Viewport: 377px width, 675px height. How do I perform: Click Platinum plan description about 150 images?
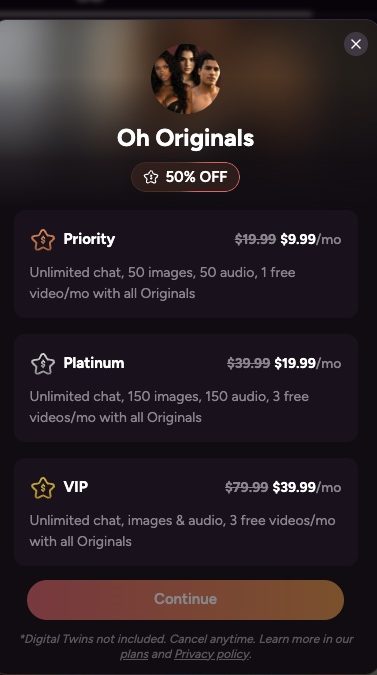(x=169, y=407)
